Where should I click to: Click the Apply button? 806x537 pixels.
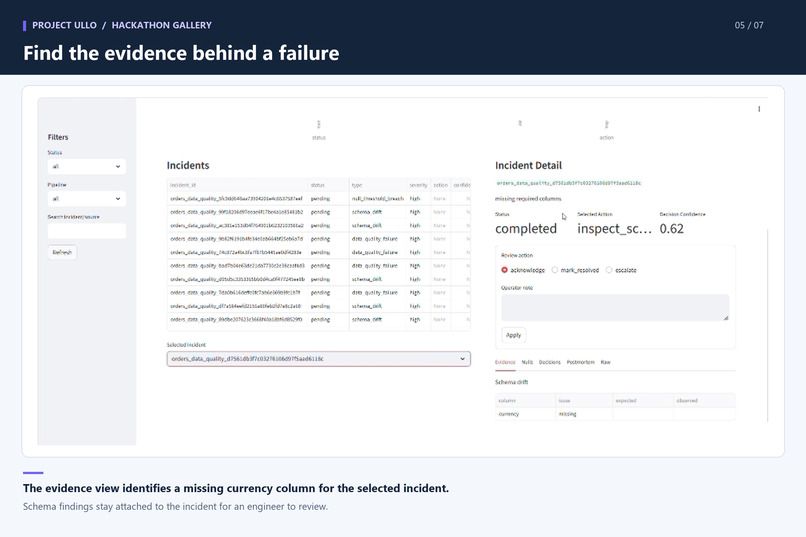[513, 335]
